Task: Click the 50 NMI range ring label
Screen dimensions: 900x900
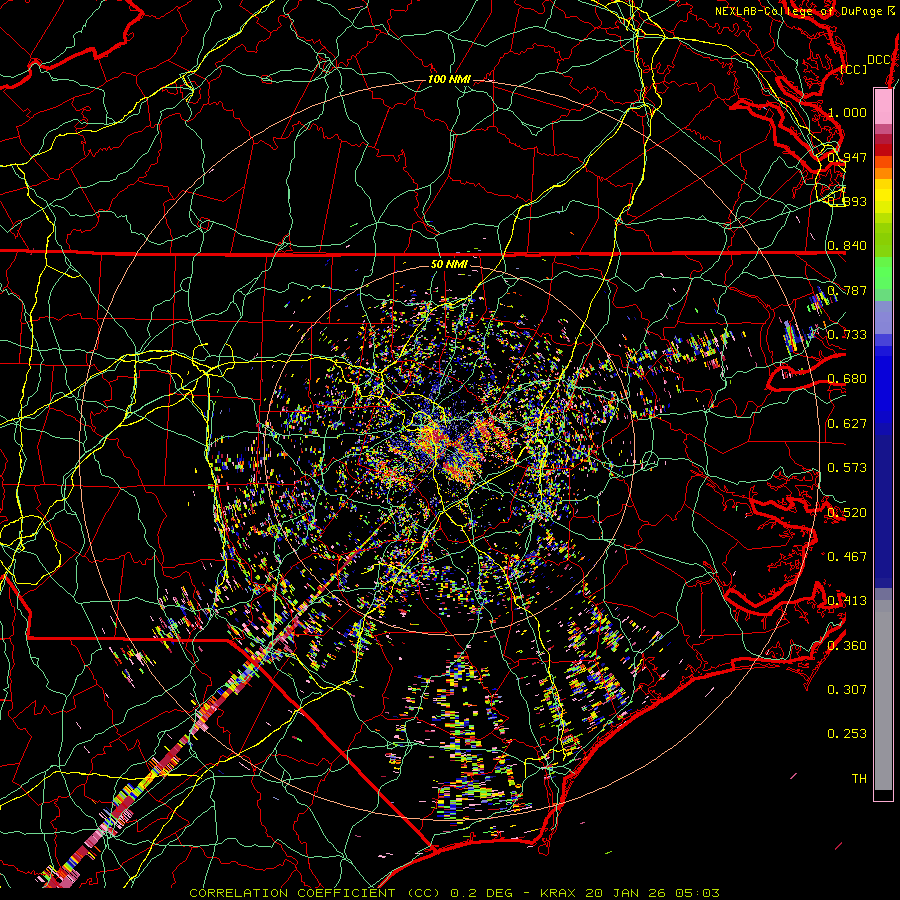Action: (x=449, y=264)
